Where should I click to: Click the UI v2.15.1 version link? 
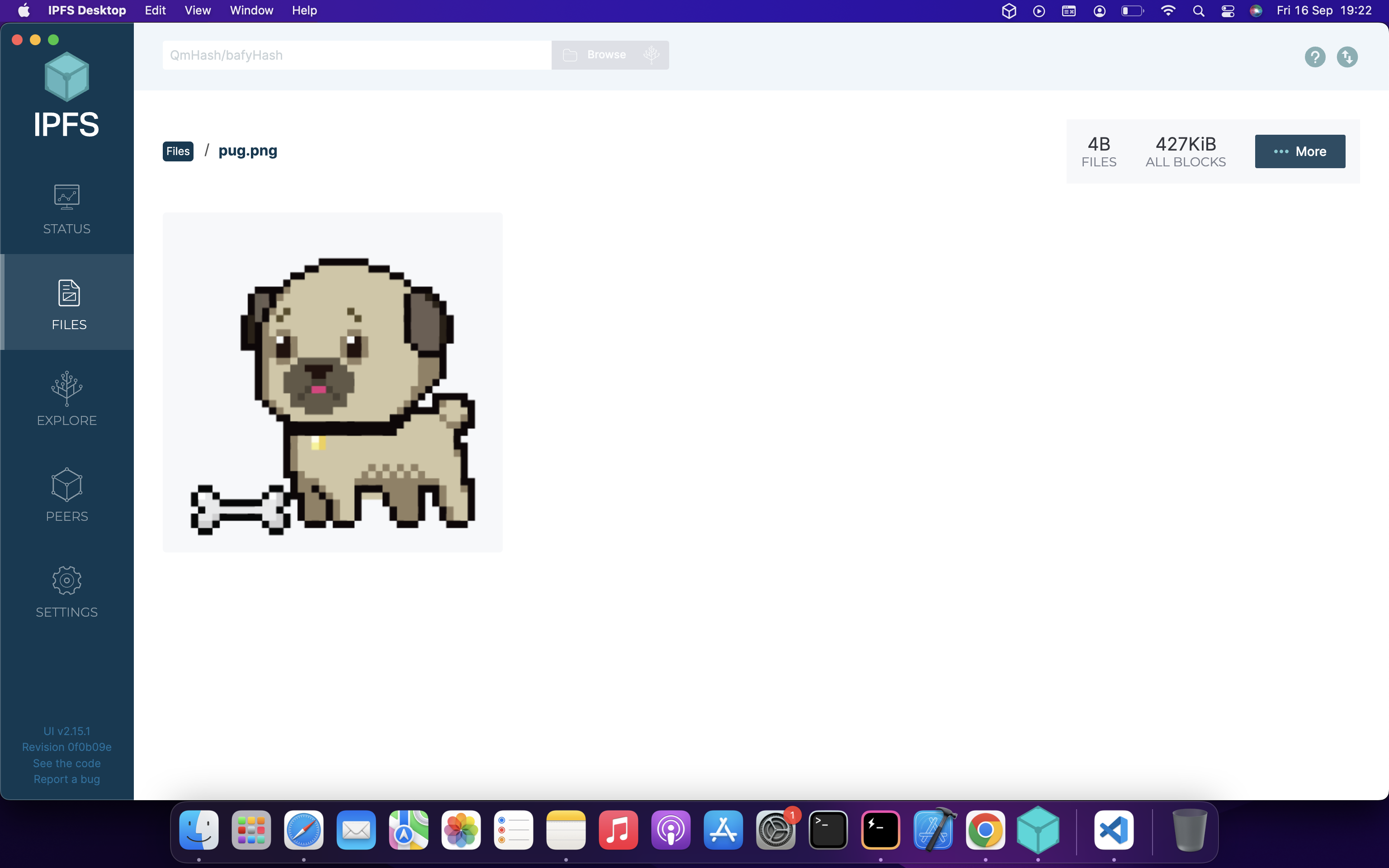[x=66, y=731]
